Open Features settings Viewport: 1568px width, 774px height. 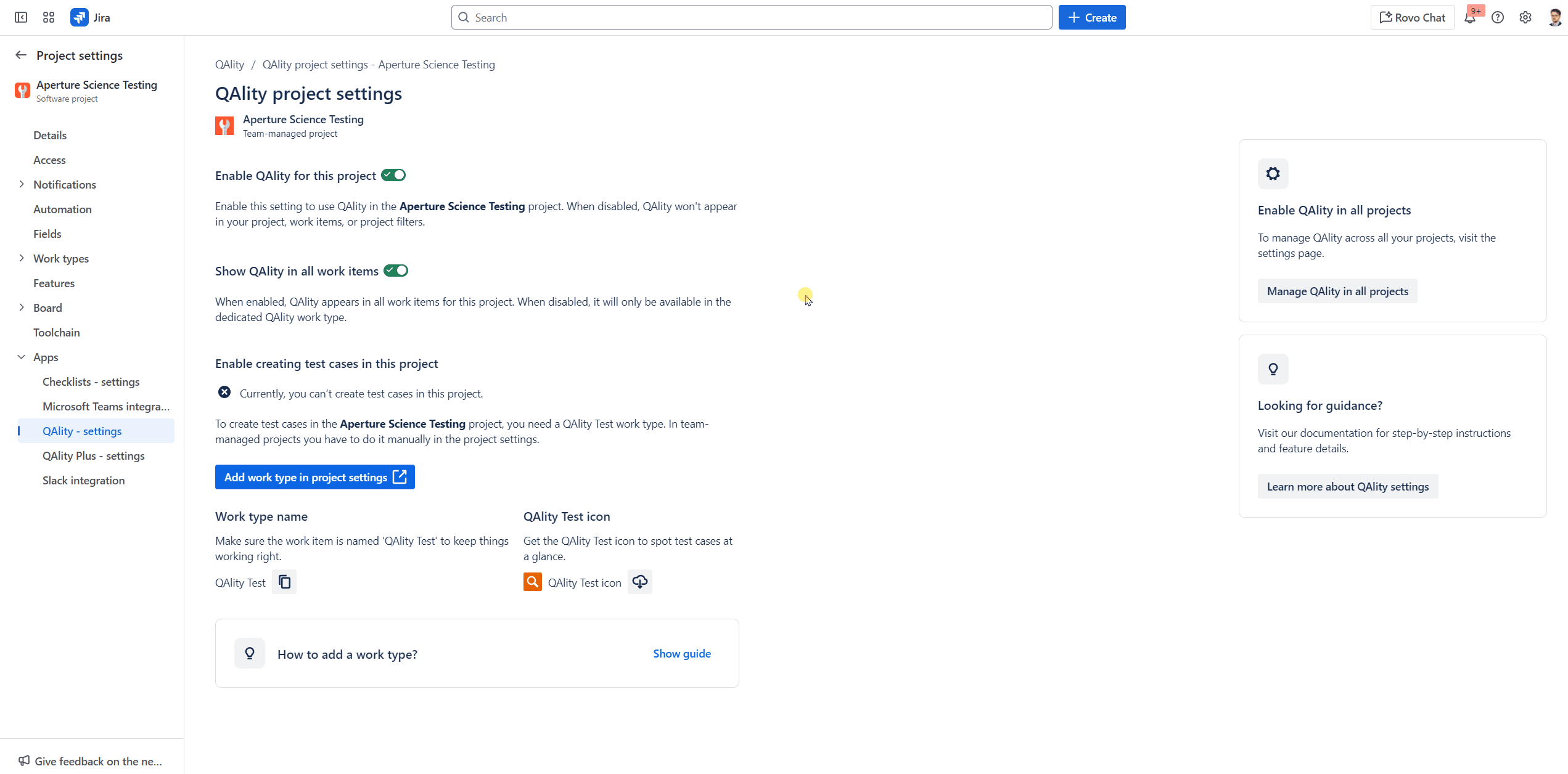(x=54, y=283)
